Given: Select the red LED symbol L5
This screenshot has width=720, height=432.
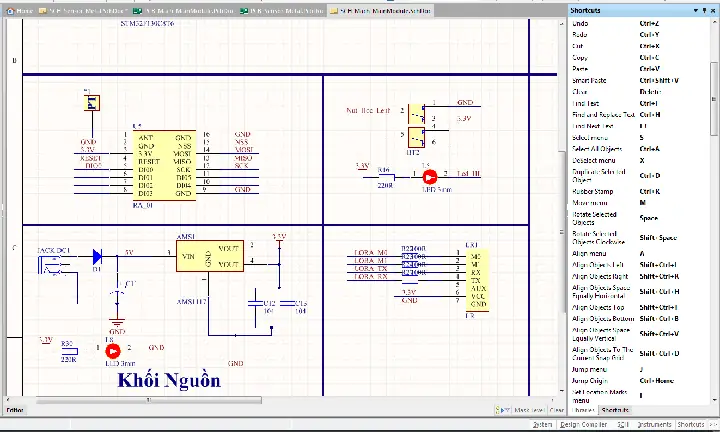Looking at the screenshot, I should click(x=430, y=177).
